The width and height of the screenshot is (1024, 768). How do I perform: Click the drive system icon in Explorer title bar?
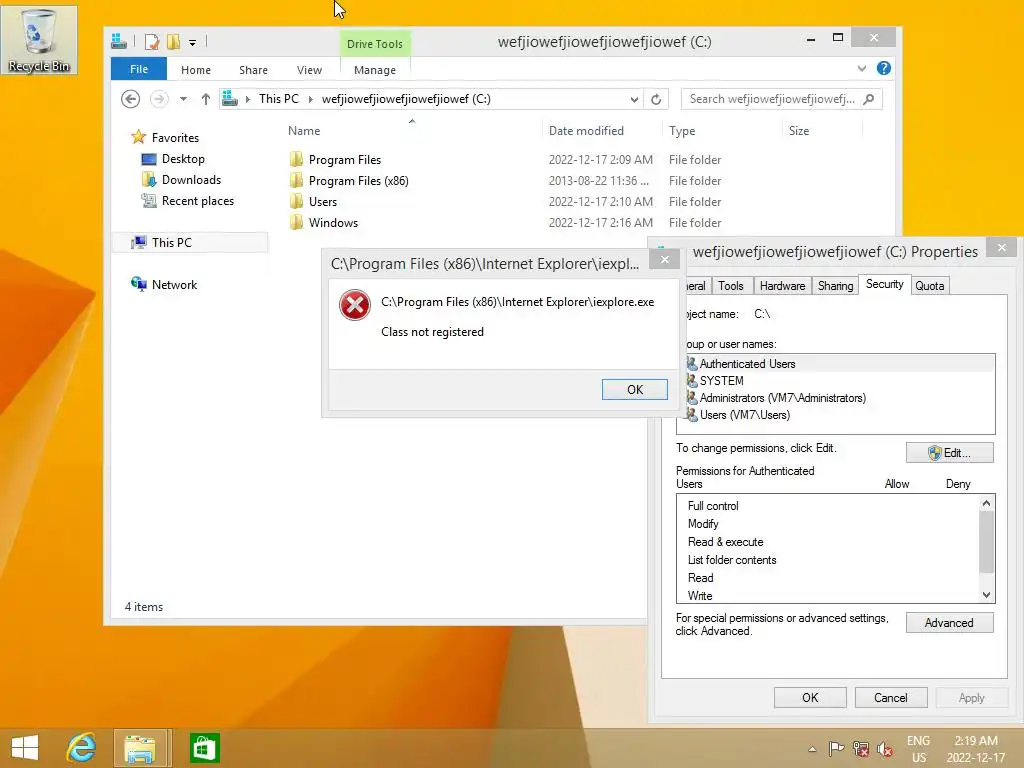pyautogui.click(x=119, y=42)
